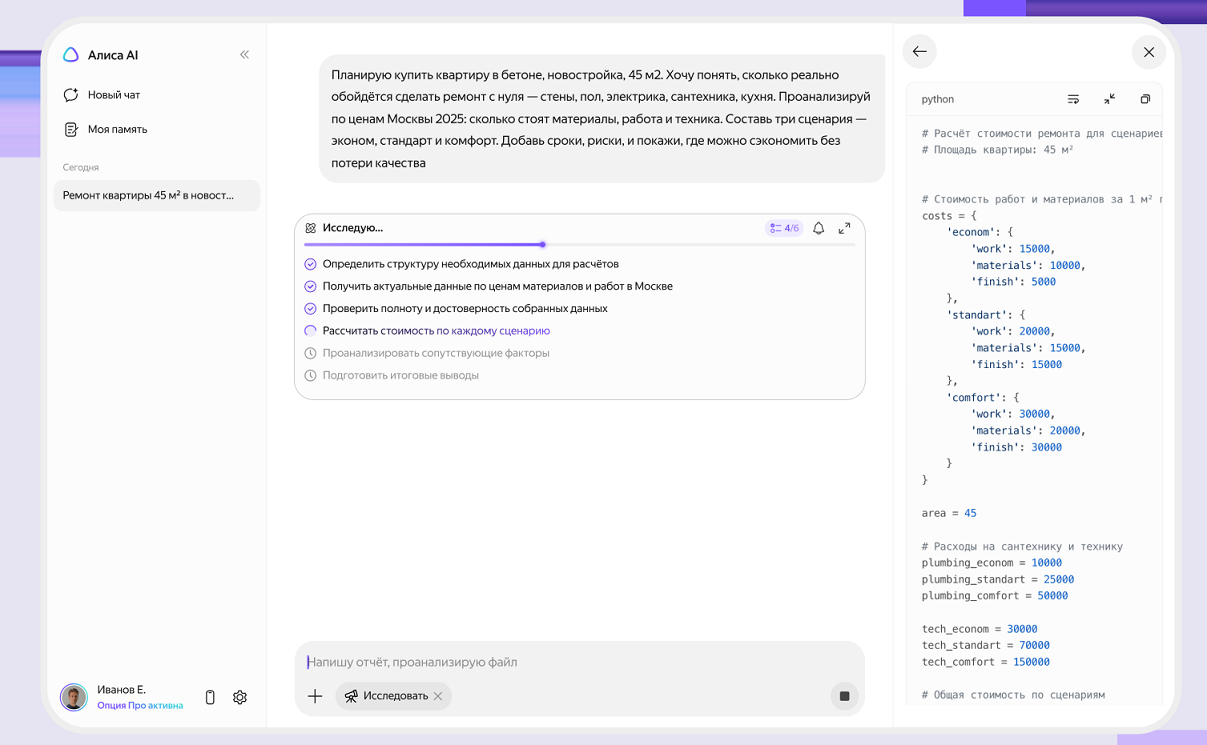Open settings via the gear icon
The width and height of the screenshot is (1207, 745).
240,697
